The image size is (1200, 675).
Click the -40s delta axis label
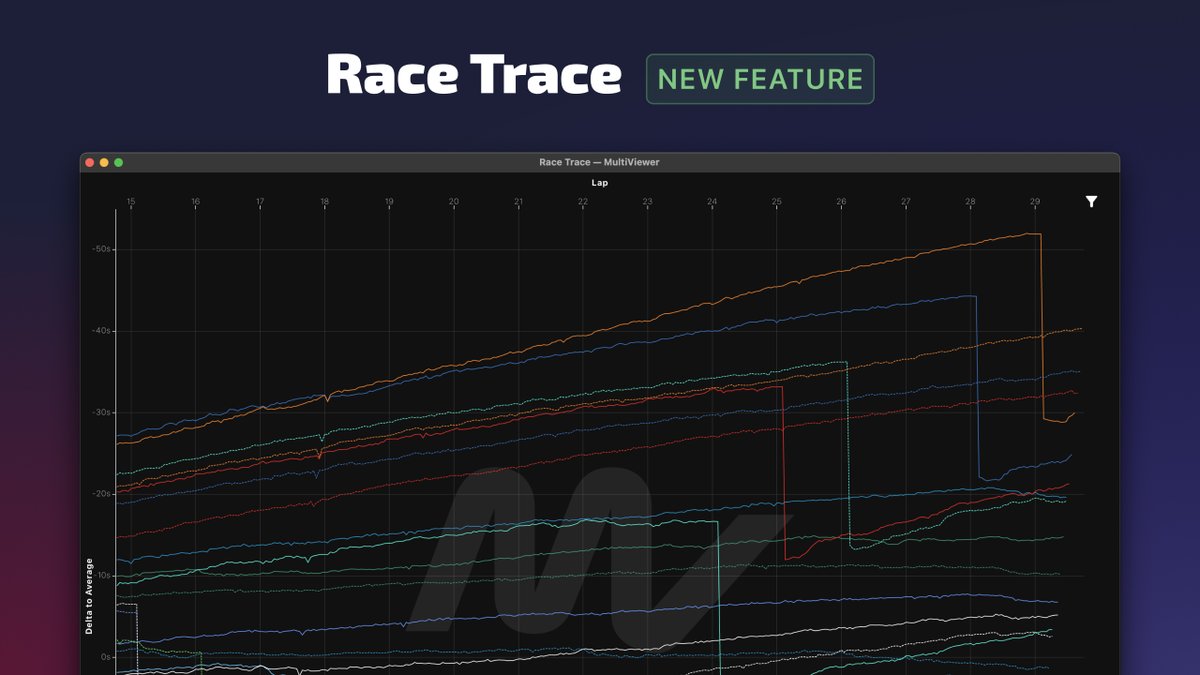tap(101, 331)
